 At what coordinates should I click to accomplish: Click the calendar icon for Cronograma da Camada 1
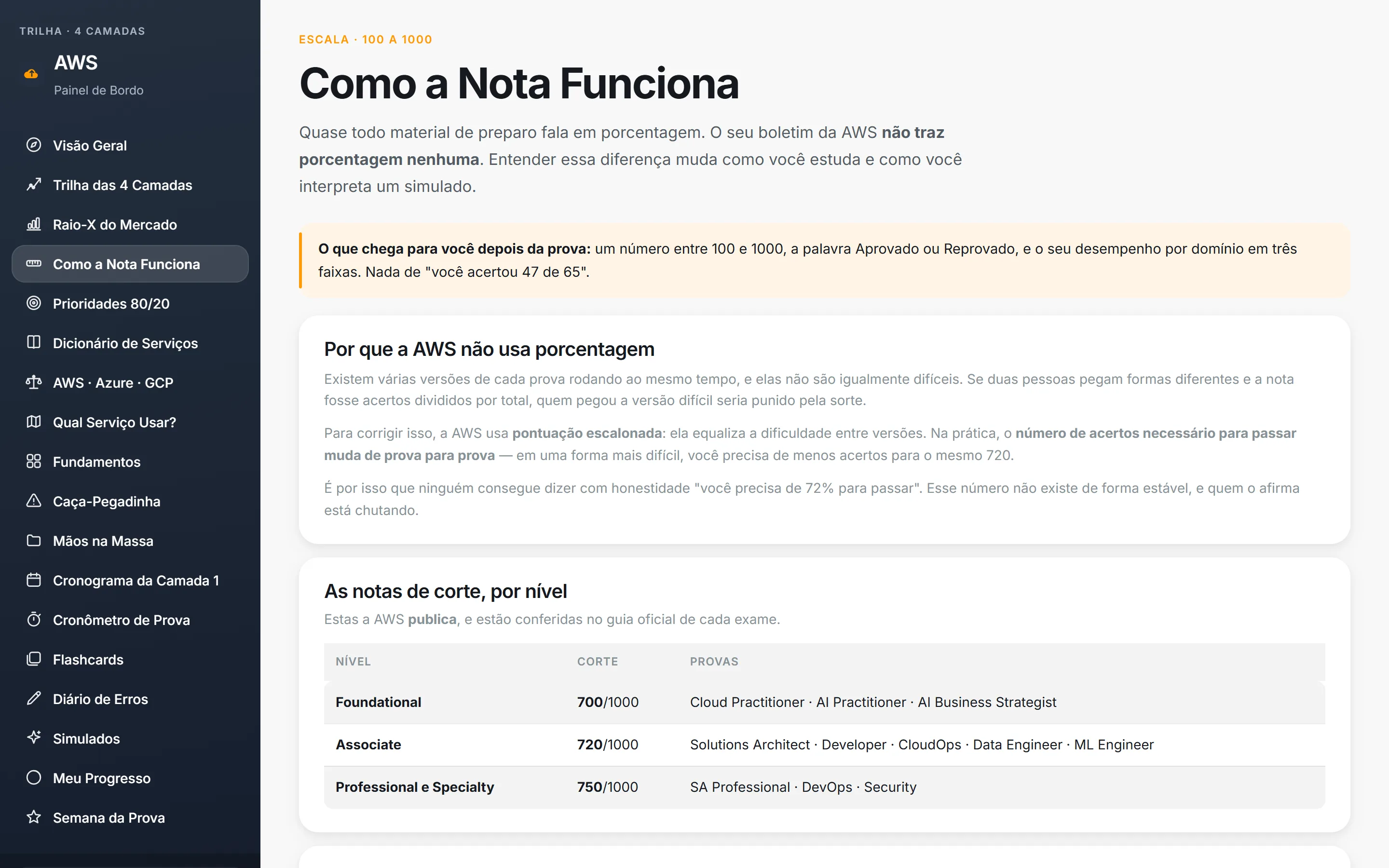click(34, 581)
